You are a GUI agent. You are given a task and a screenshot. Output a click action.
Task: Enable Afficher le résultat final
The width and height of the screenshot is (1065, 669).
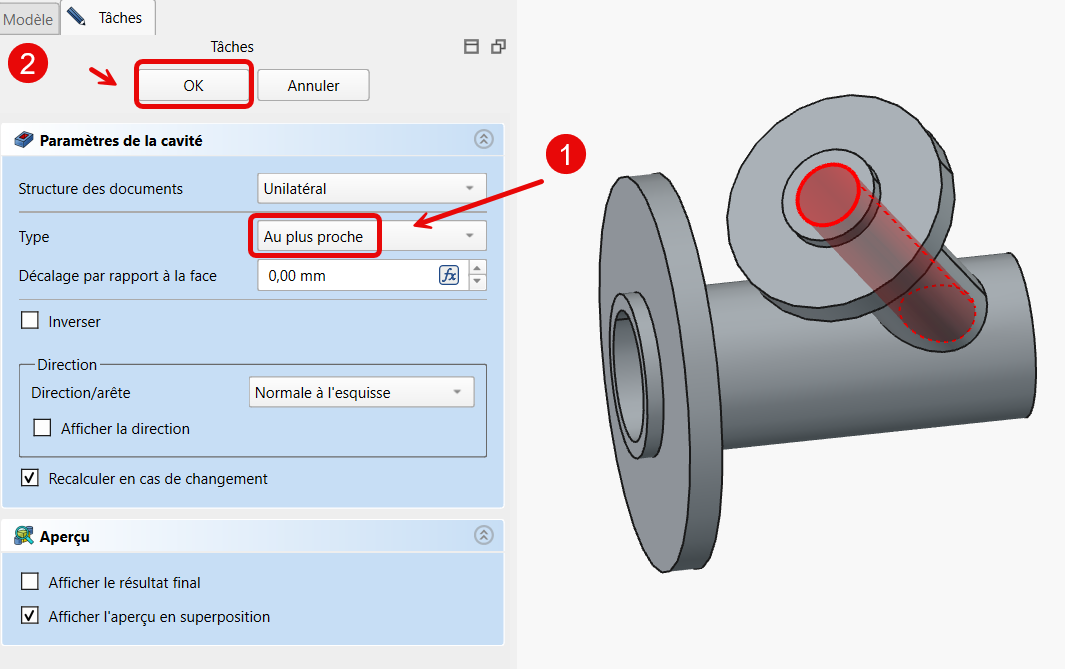pyautogui.click(x=31, y=582)
